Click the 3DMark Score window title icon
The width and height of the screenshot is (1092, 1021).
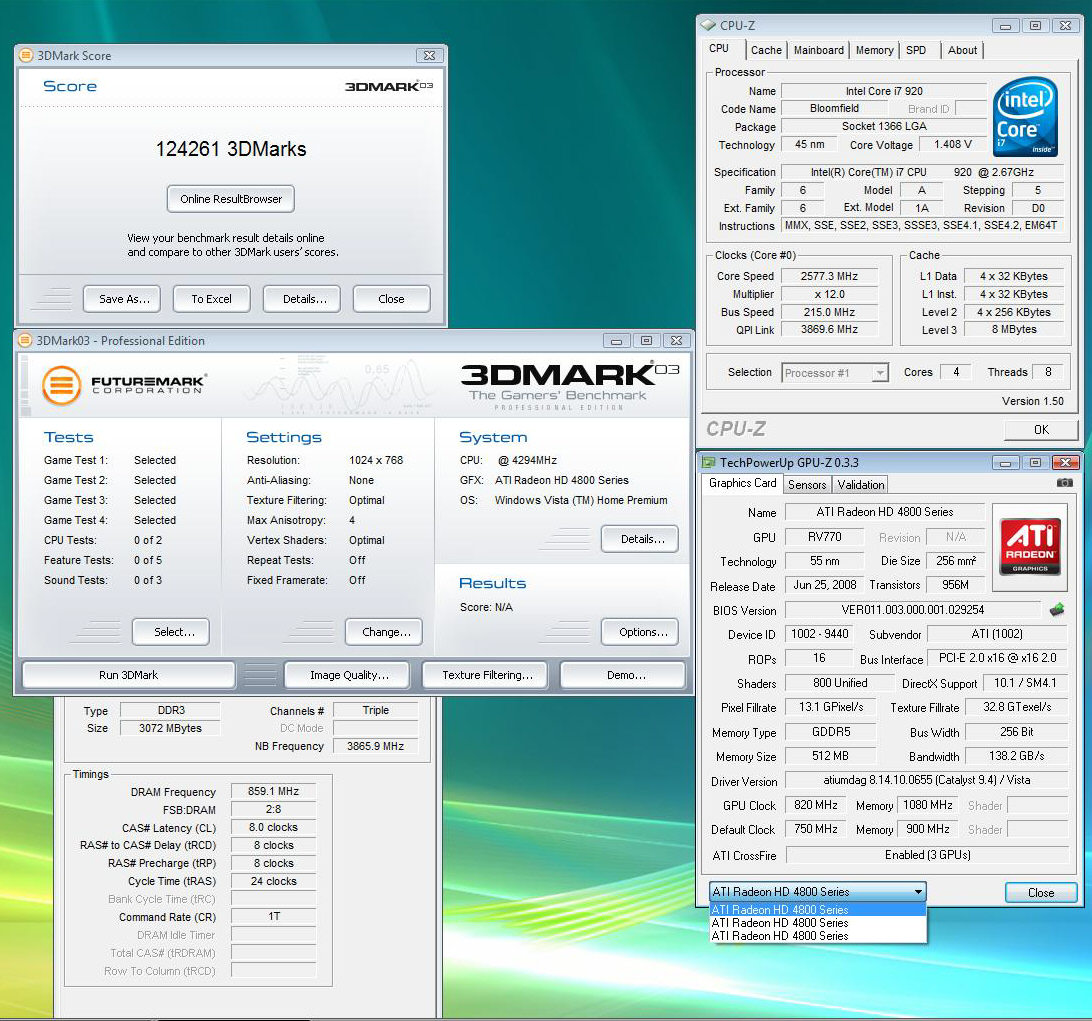26,55
